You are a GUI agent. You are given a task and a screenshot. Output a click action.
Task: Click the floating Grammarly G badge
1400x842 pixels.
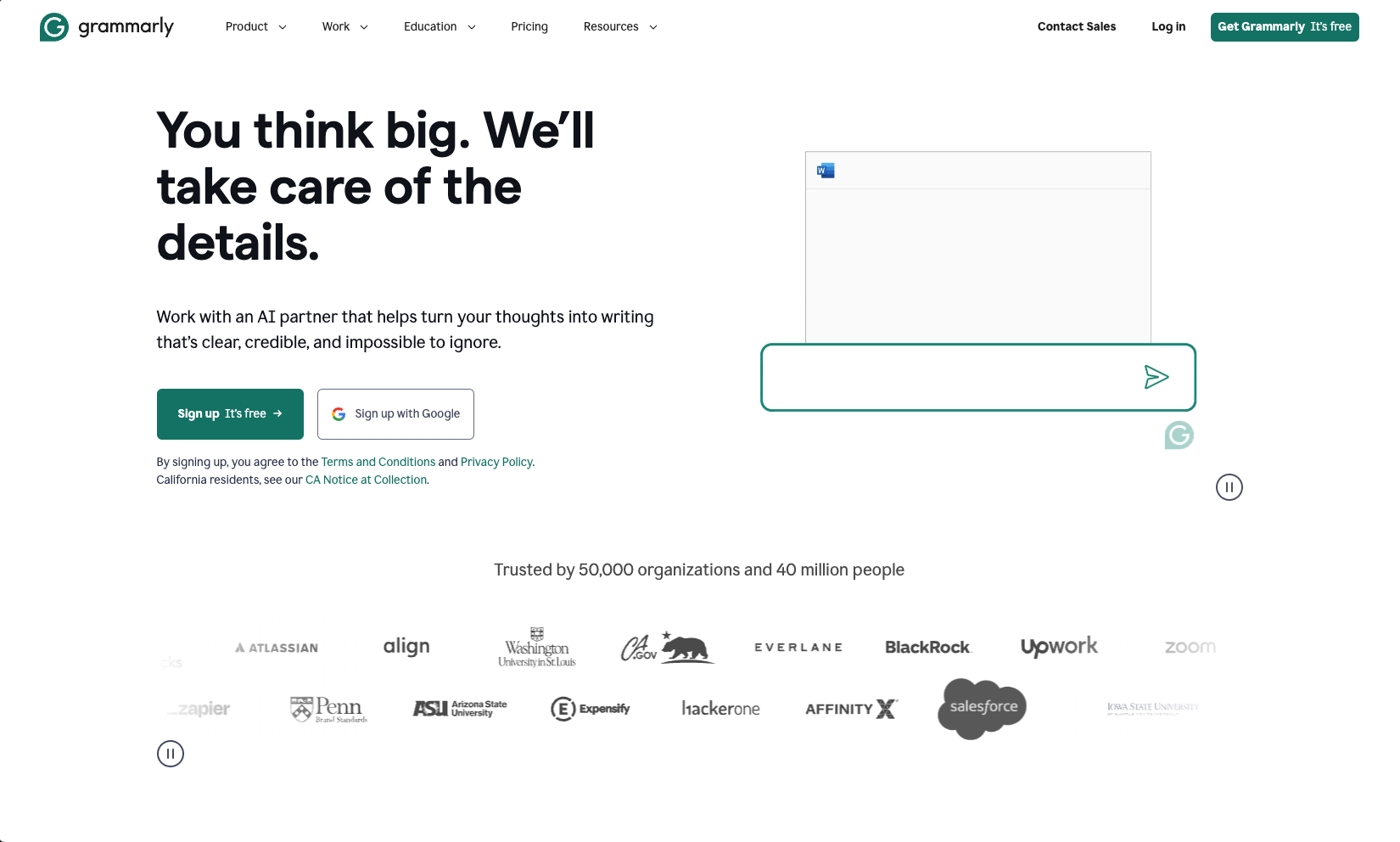pyautogui.click(x=1179, y=435)
